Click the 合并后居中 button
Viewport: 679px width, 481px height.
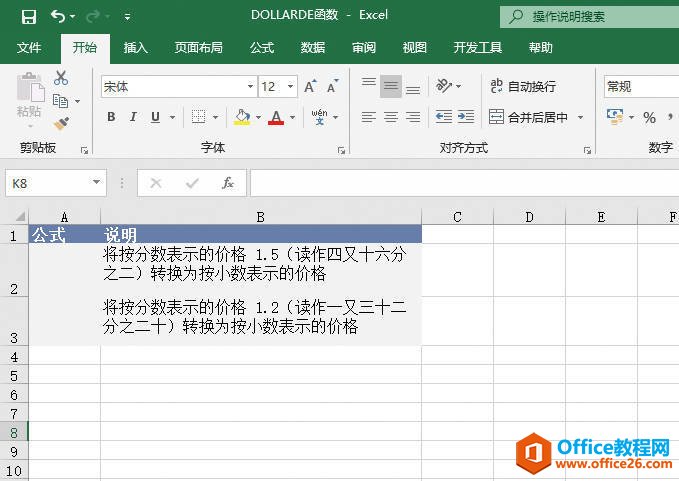coord(529,117)
